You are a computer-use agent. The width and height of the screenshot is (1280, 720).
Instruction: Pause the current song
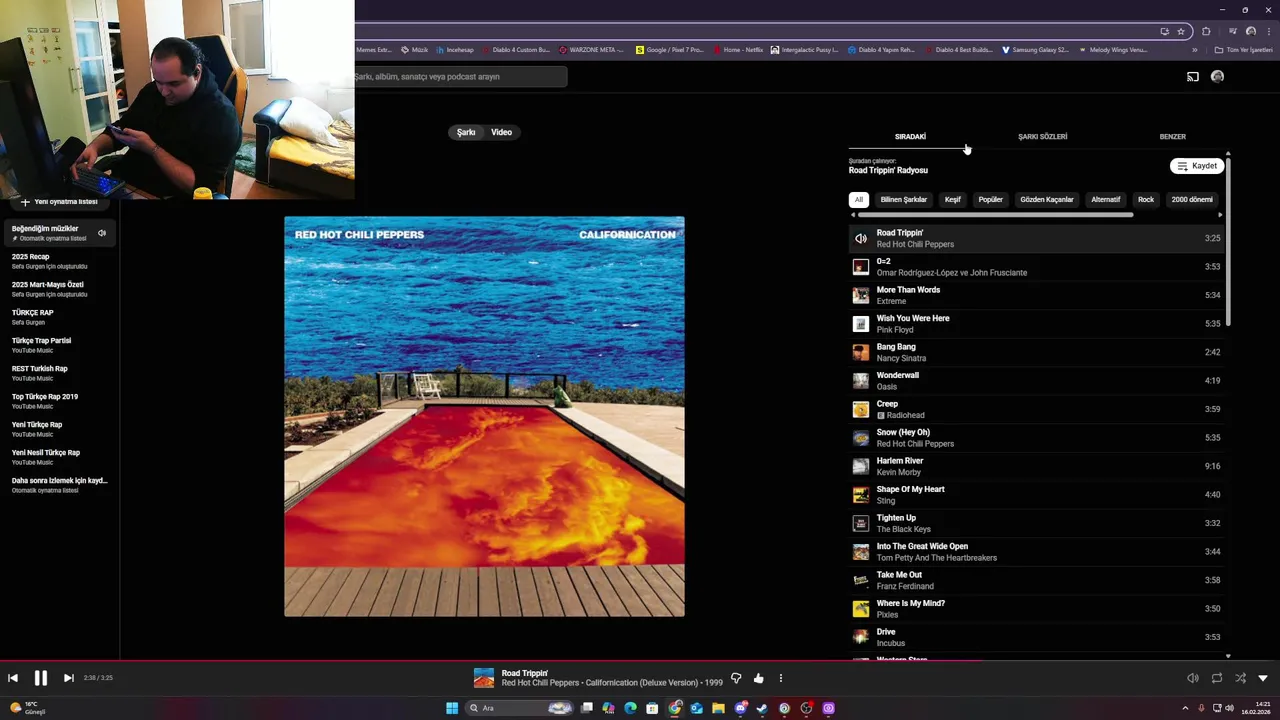click(x=40, y=678)
